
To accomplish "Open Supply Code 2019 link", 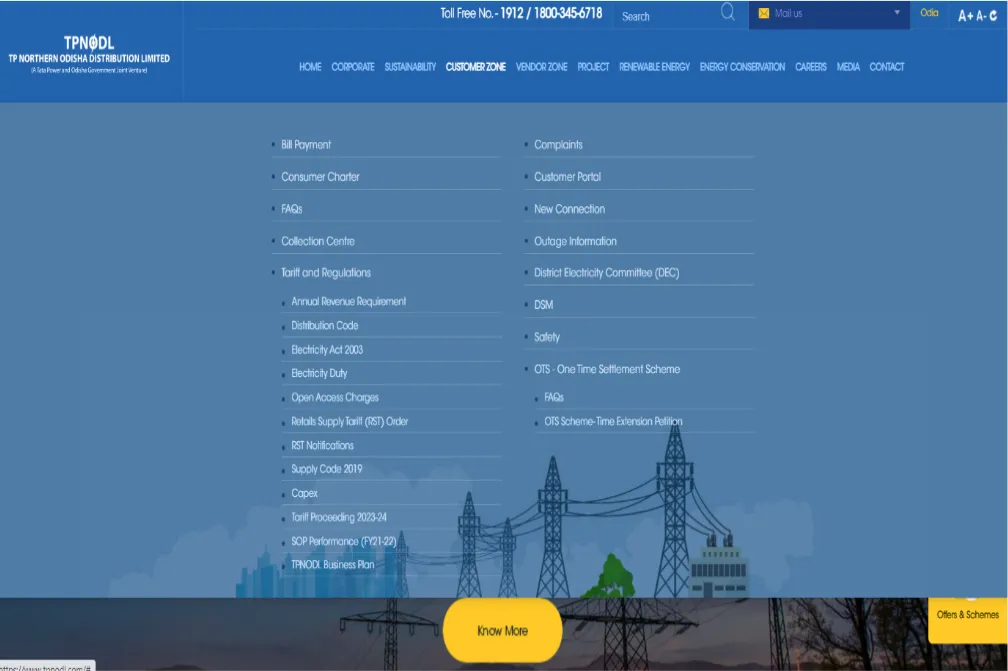I will click(x=326, y=469).
